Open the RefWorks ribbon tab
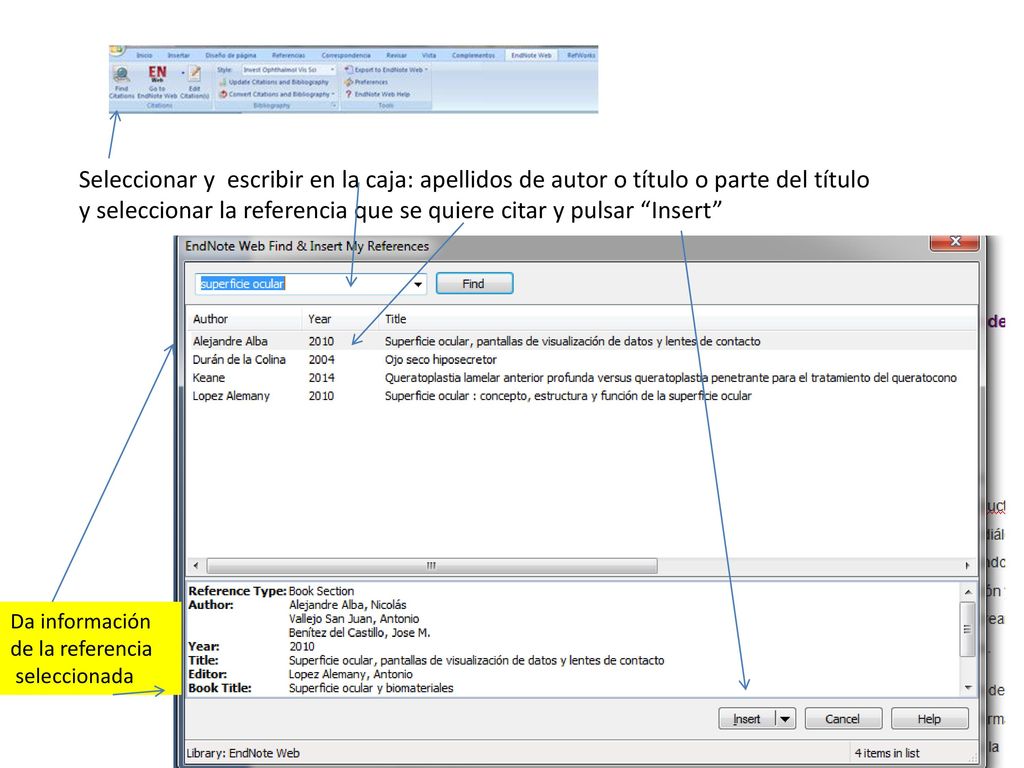This screenshot has height=768, width=1024. coord(581,56)
